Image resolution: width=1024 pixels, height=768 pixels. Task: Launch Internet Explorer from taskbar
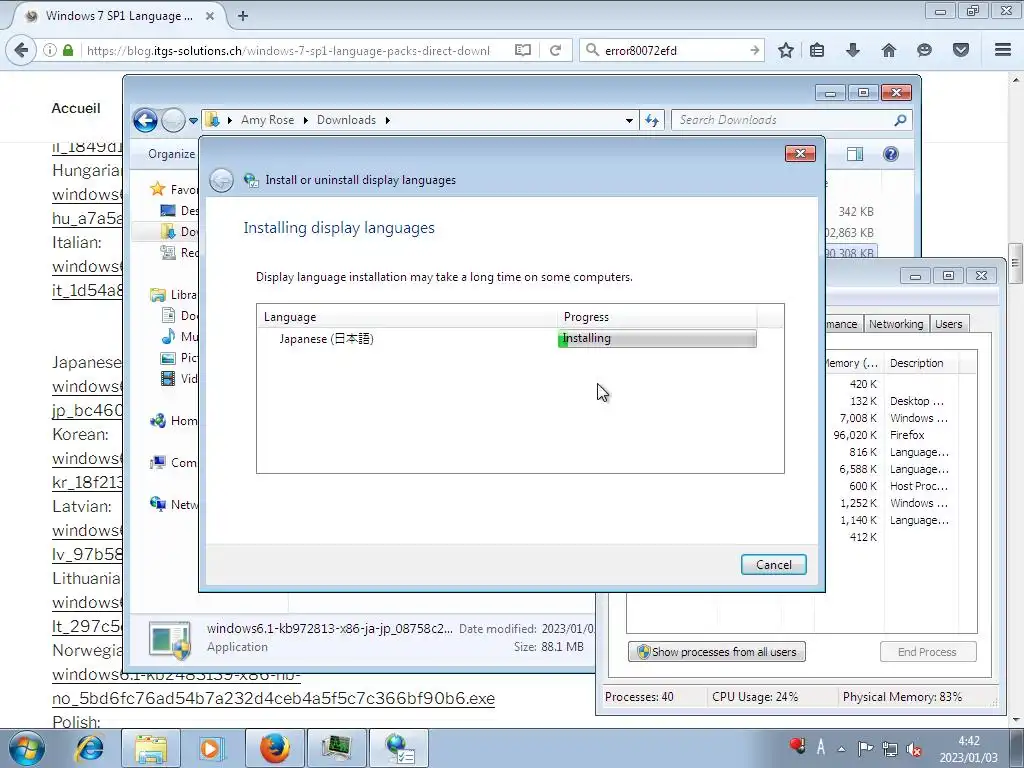pyautogui.click(x=89, y=748)
